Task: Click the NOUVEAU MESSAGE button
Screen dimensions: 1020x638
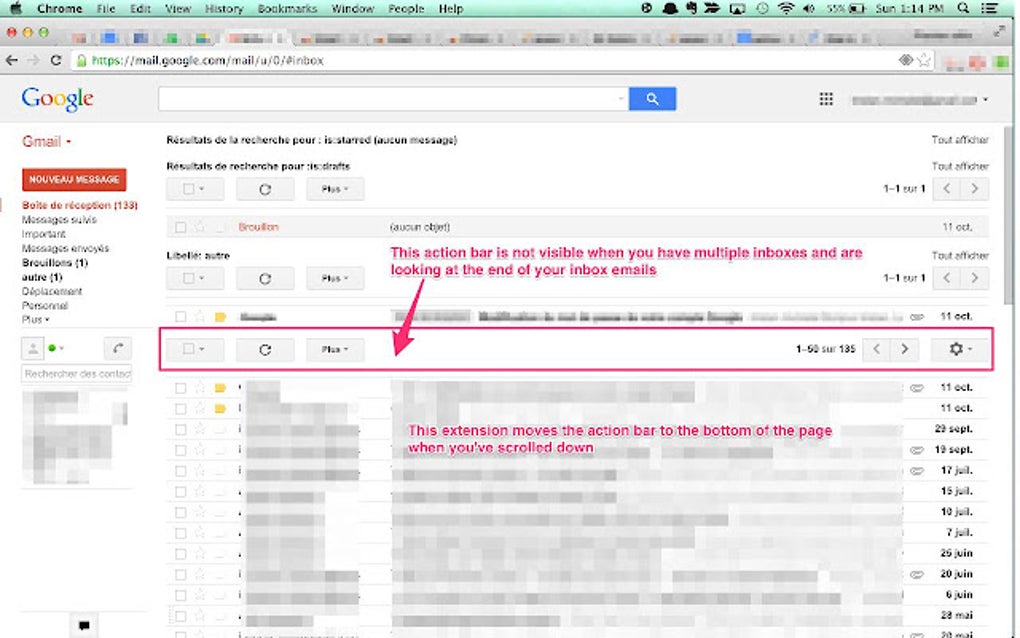Action: pyautogui.click(x=74, y=179)
